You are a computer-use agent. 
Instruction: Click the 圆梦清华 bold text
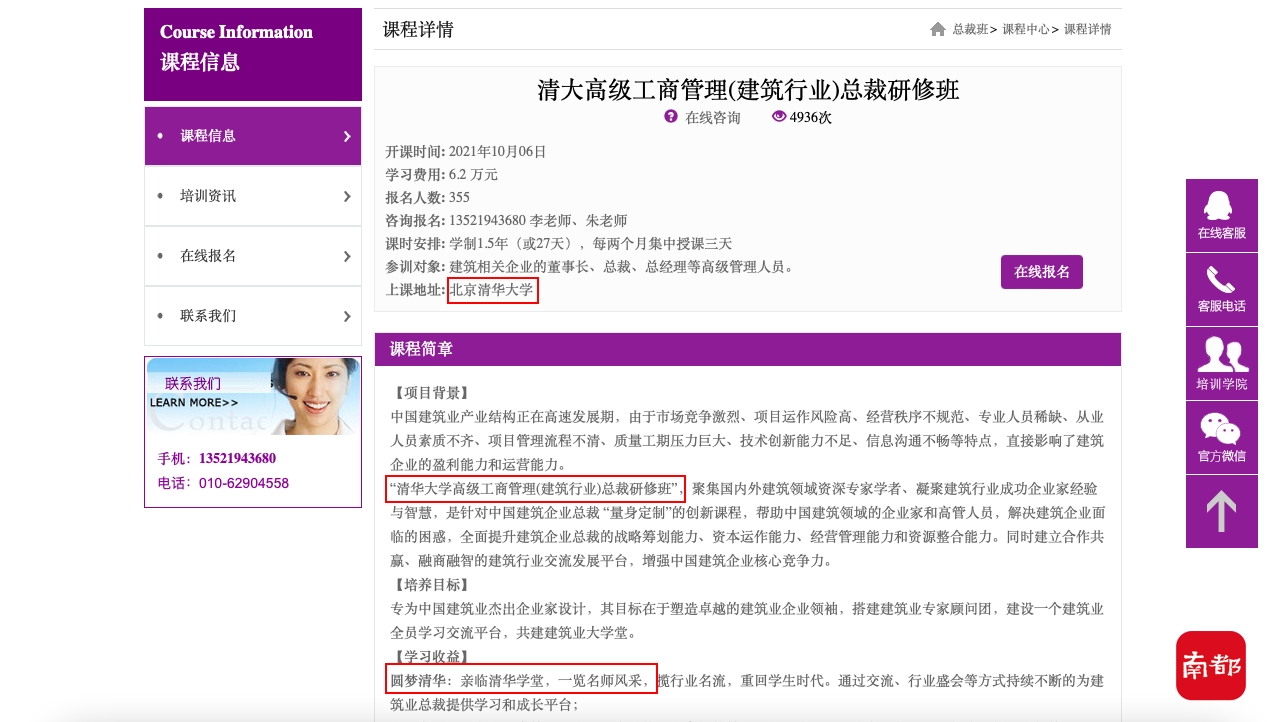(418, 681)
